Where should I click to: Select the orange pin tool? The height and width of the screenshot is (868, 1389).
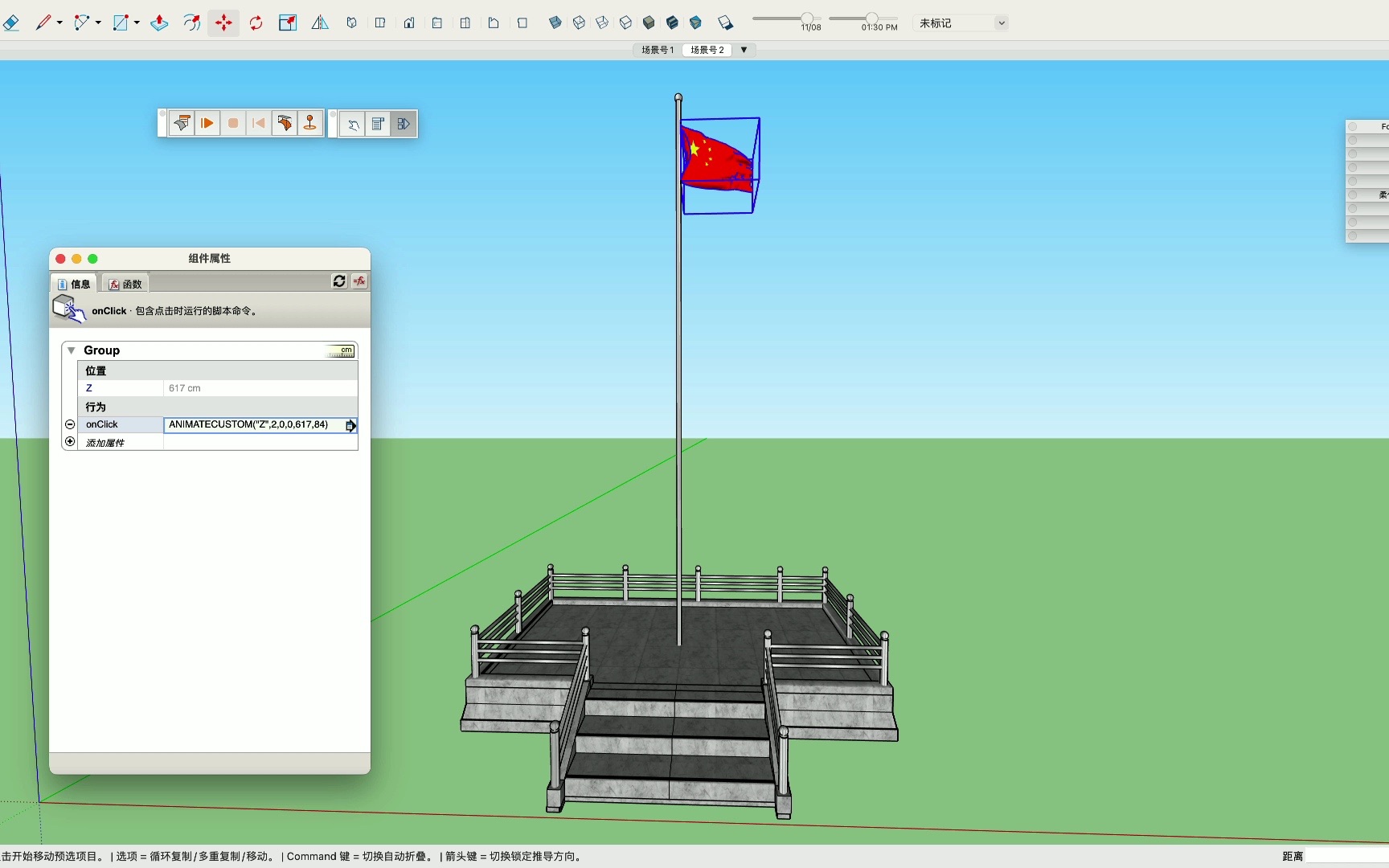click(x=310, y=124)
